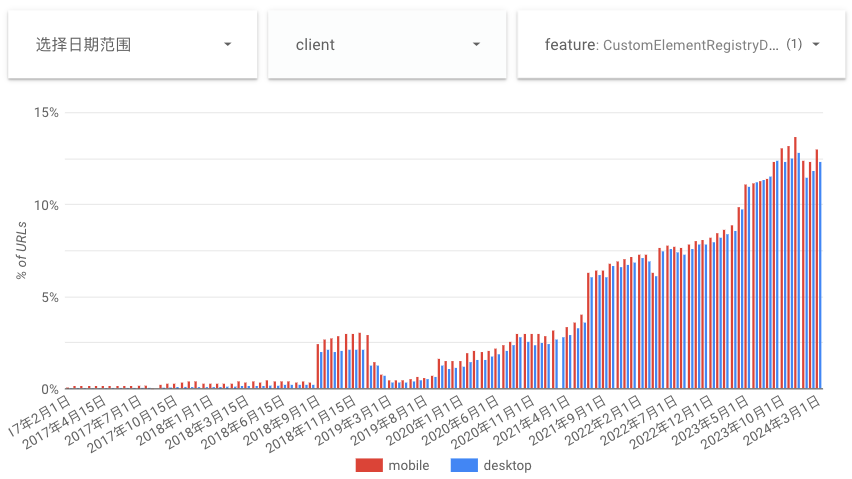Click the '% of URLs' axis title
This screenshot has width=852, height=479.
click(x=21, y=250)
